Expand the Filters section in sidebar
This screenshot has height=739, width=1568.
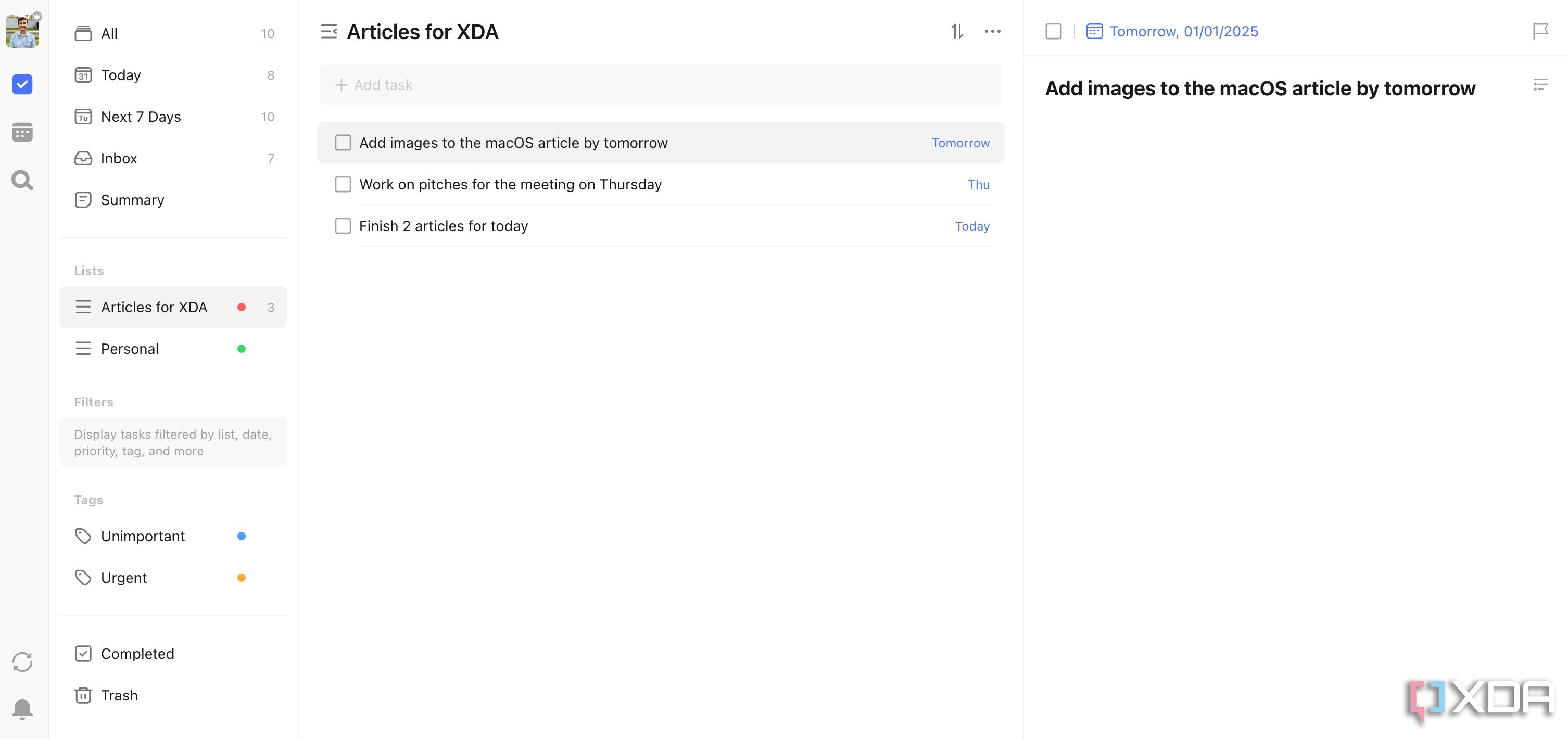point(94,401)
